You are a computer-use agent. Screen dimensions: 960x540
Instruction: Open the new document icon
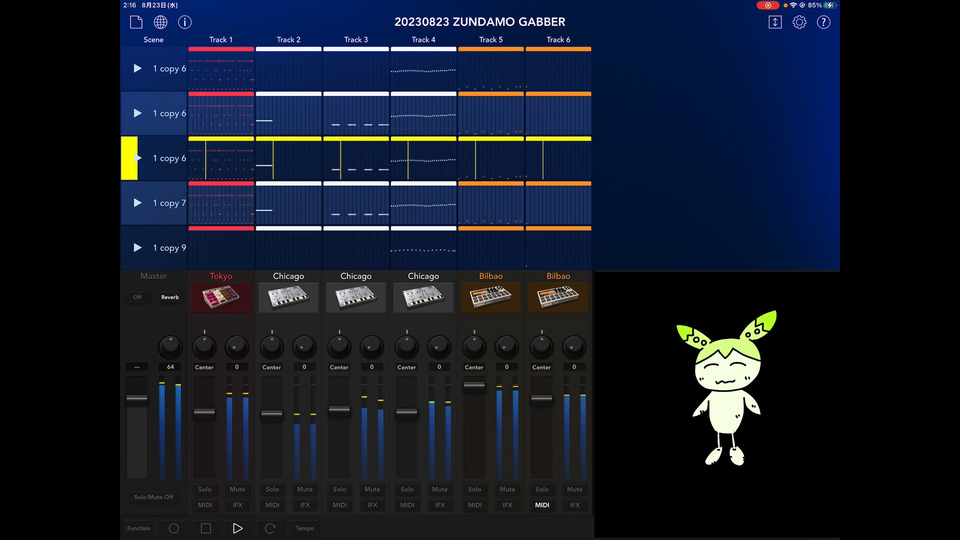click(136, 22)
